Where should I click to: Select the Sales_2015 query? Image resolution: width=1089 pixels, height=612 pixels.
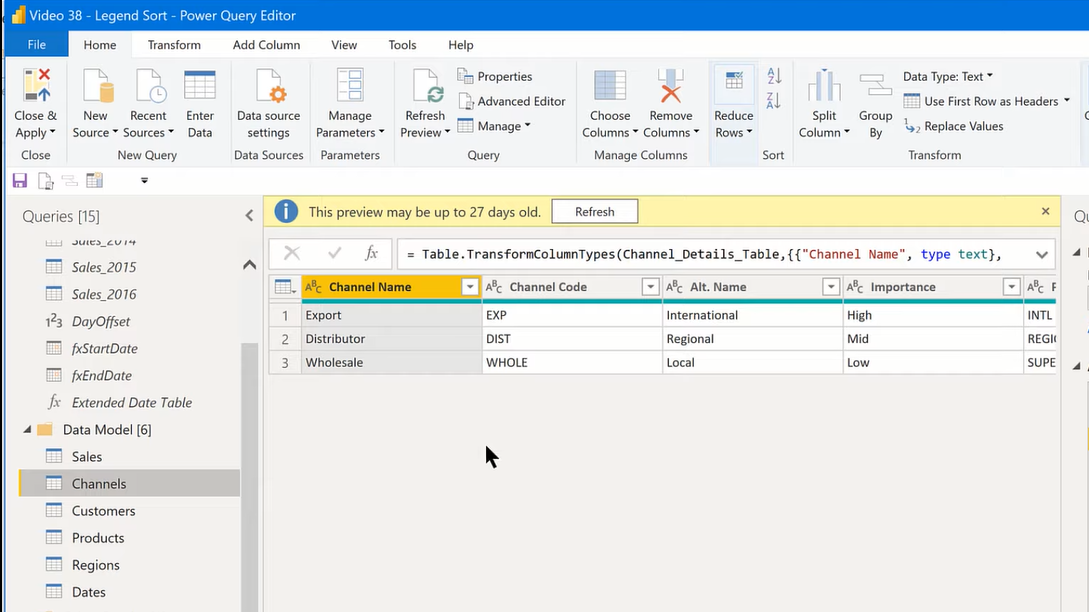[x=129, y=267]
